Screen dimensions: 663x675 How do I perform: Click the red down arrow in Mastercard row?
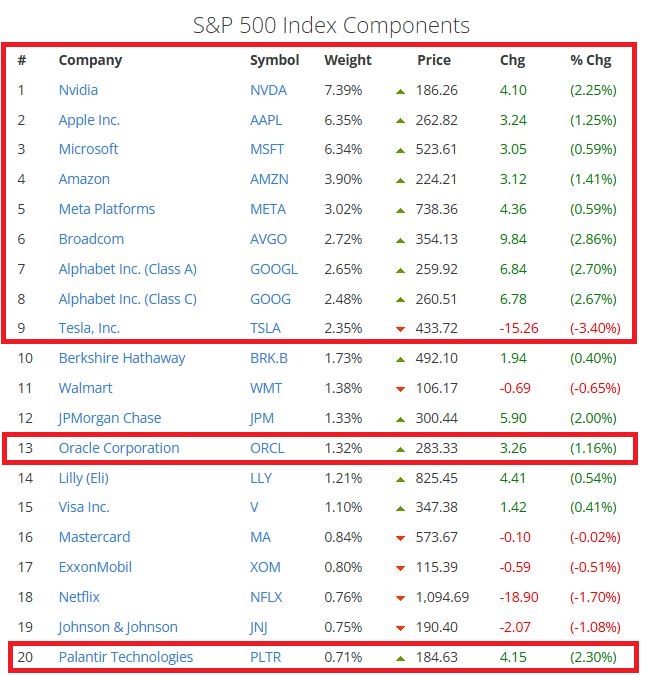pyautogui.click(x=400, y=538)
